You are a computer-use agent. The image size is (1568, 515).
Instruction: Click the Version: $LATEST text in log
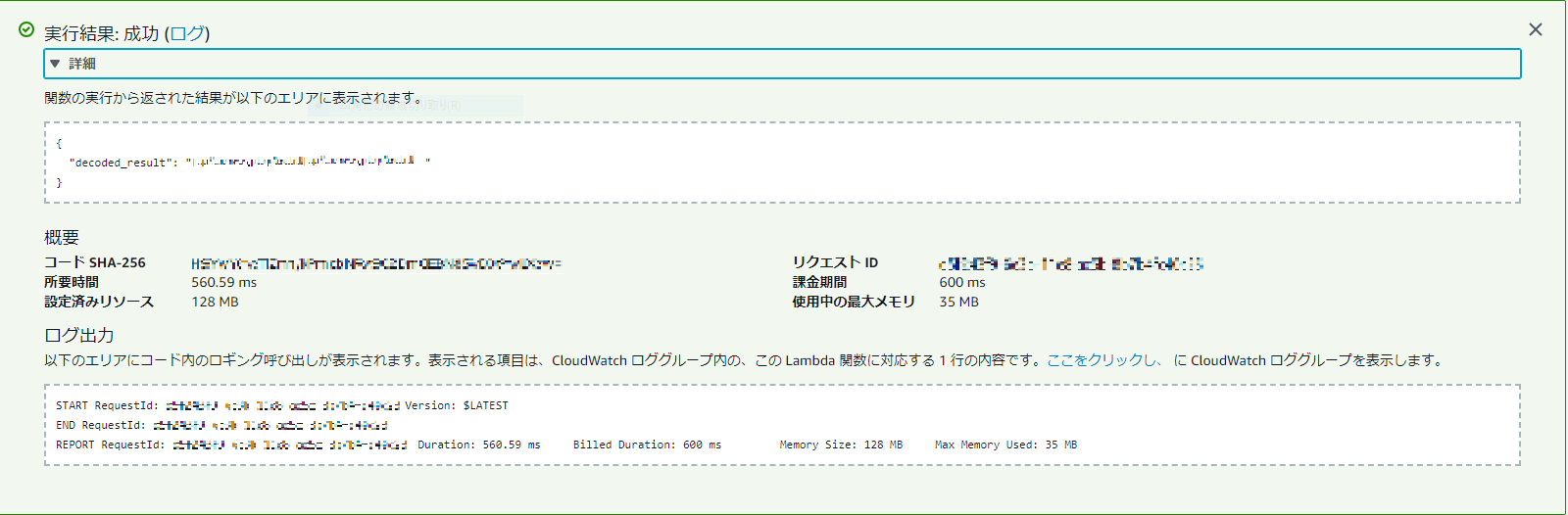tap(457, 405)
